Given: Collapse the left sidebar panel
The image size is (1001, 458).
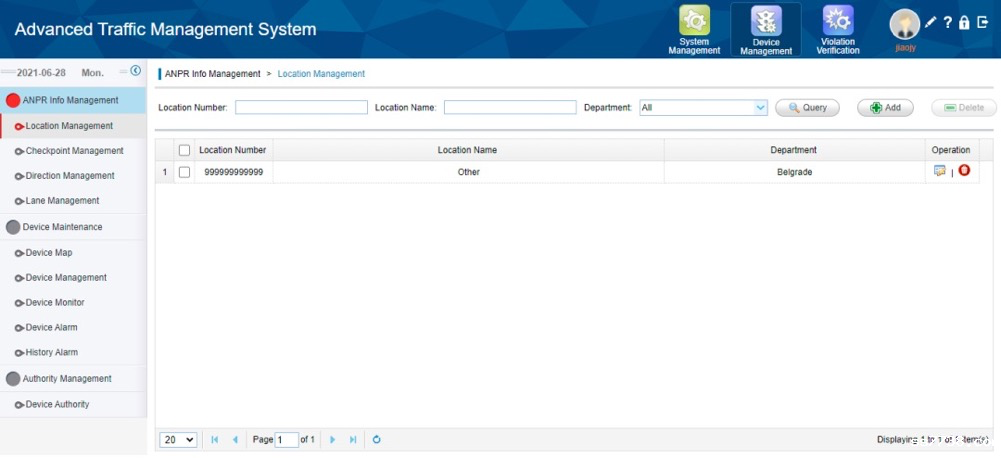Looking at the screenshot, I should 136,71.
